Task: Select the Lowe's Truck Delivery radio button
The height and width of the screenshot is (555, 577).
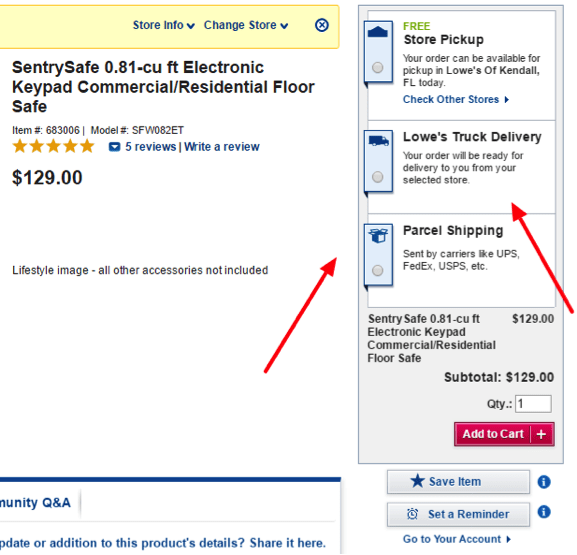Action: point(378,177)
